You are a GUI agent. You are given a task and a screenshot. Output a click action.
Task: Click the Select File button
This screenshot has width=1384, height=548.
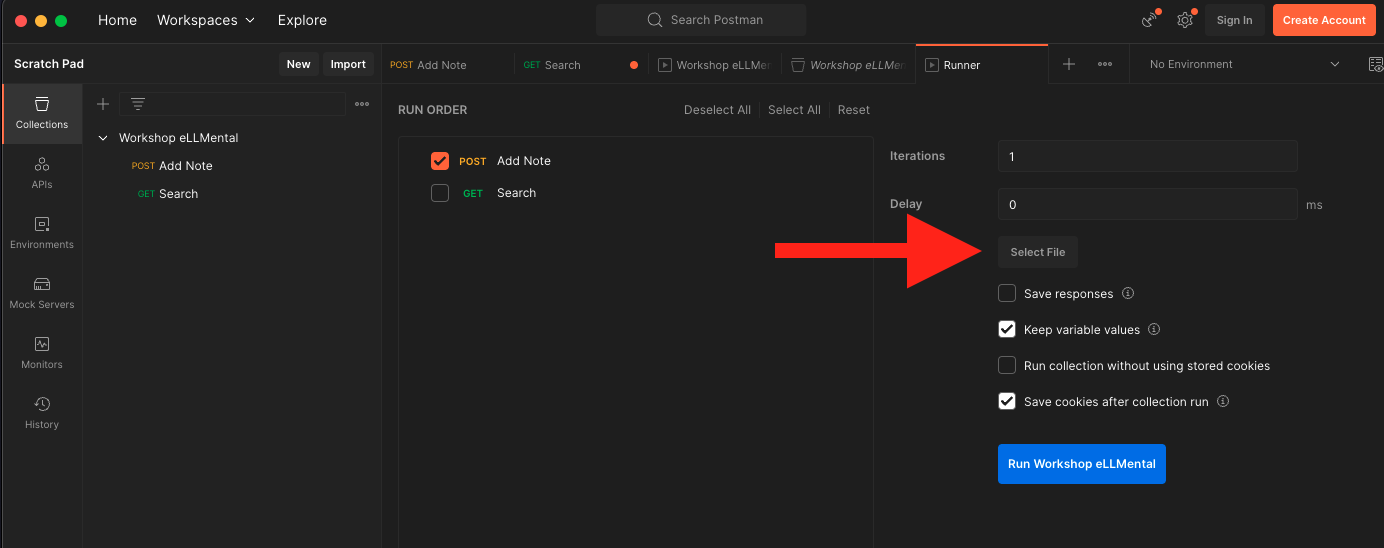coord(1038,252)
